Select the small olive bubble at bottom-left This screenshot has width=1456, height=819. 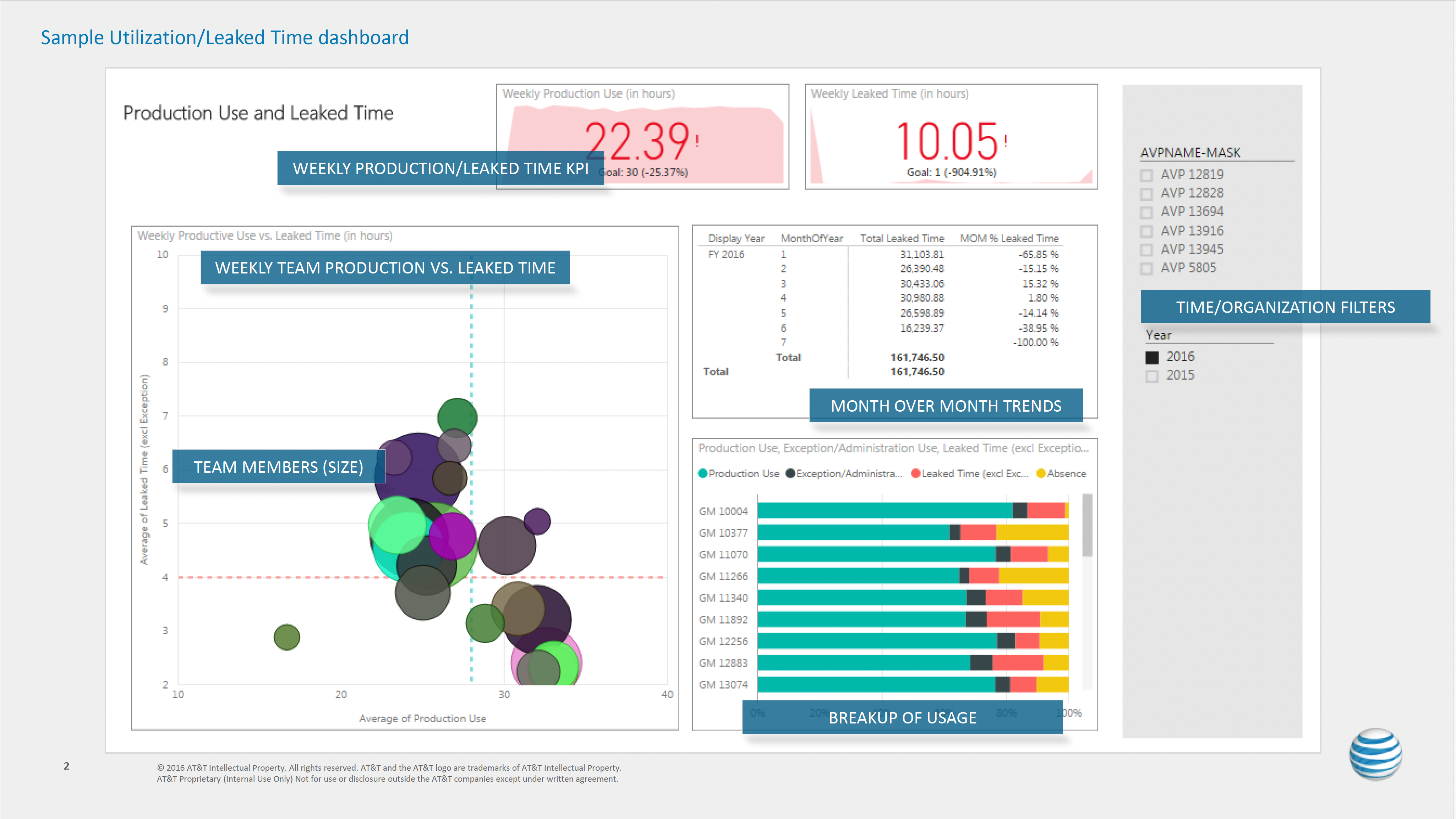[x=286, y=637]
